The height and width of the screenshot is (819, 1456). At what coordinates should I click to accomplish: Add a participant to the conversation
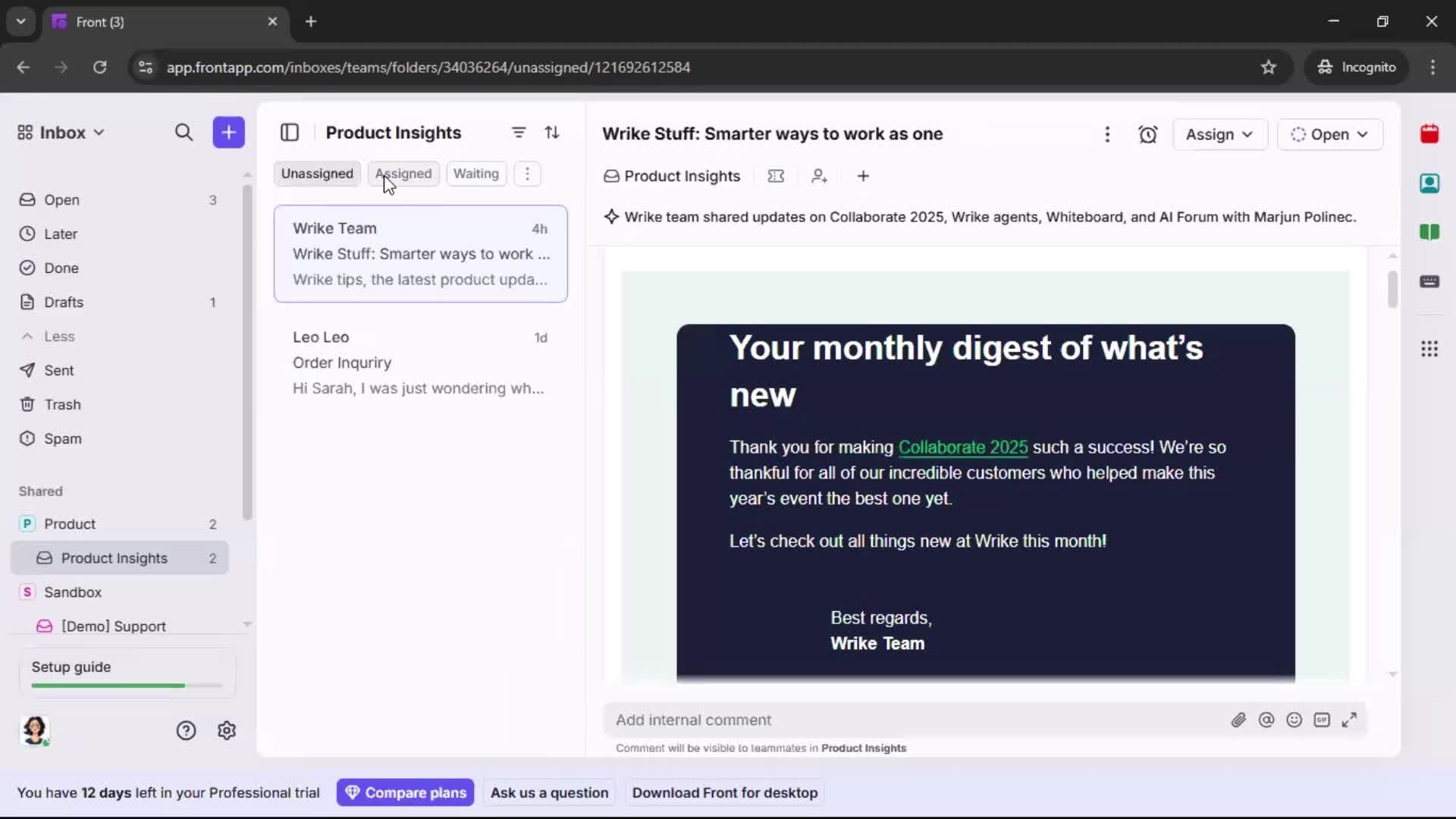[x=820, y=176]
